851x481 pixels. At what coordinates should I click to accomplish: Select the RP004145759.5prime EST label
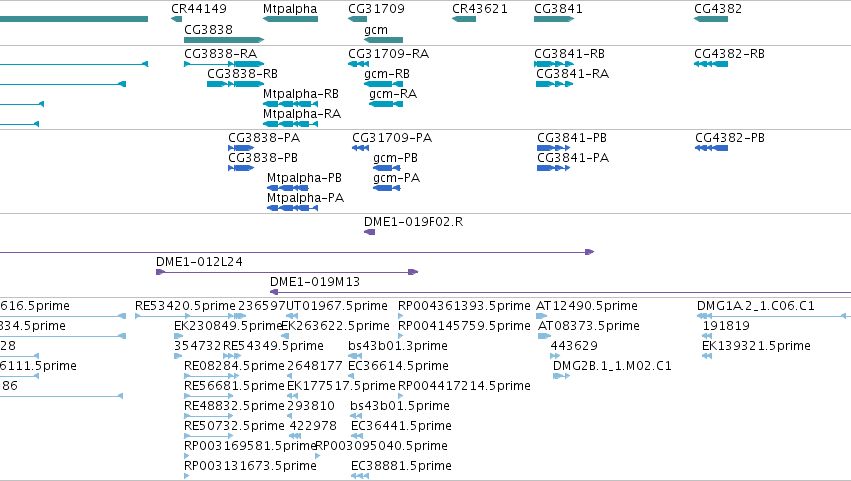[x=464, y=326]
